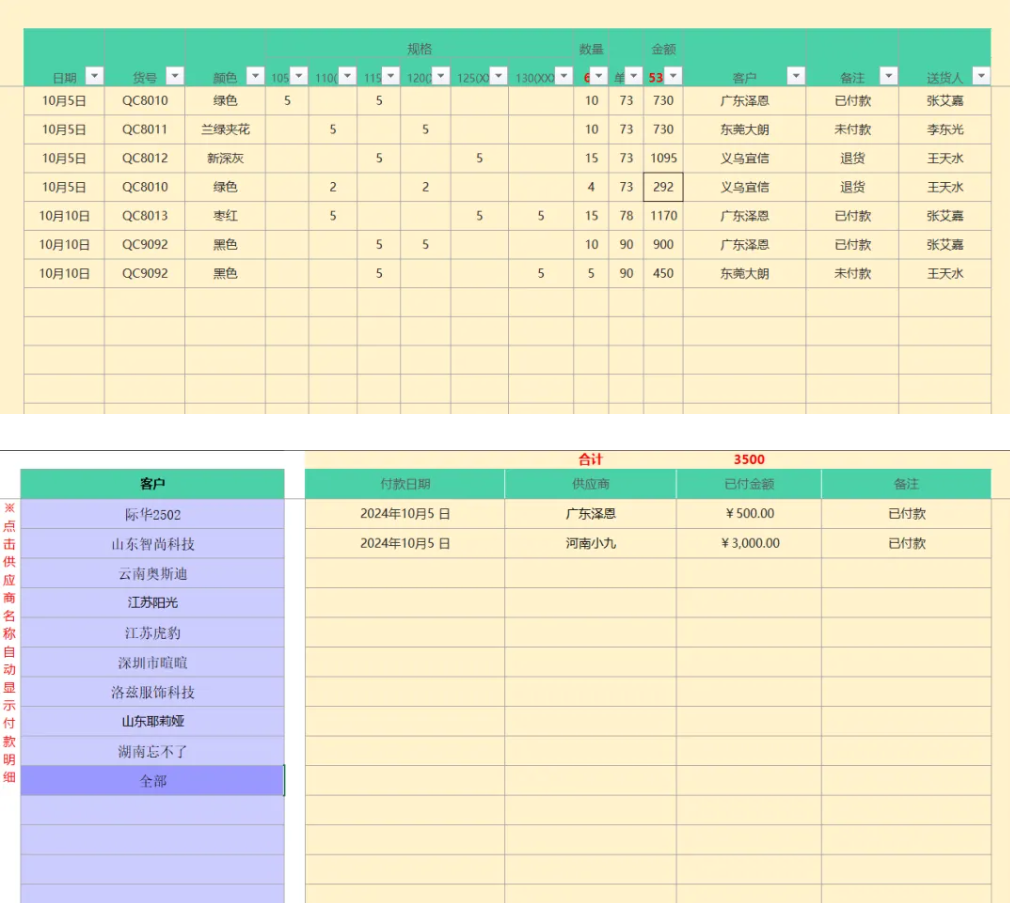Select the ¥3,000.00 paid amount cell

[749, 543]
